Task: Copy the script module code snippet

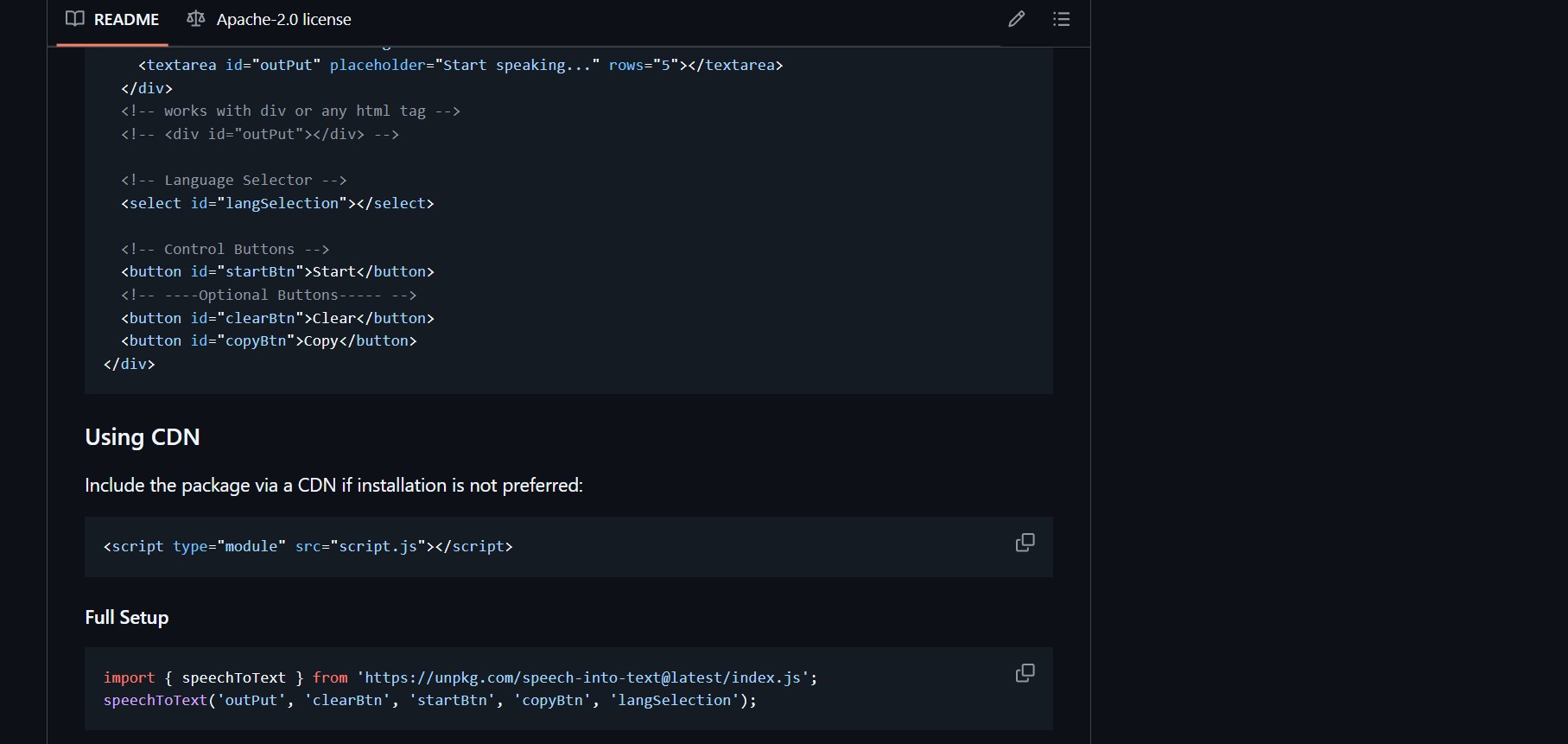Action: (1025, 543)
